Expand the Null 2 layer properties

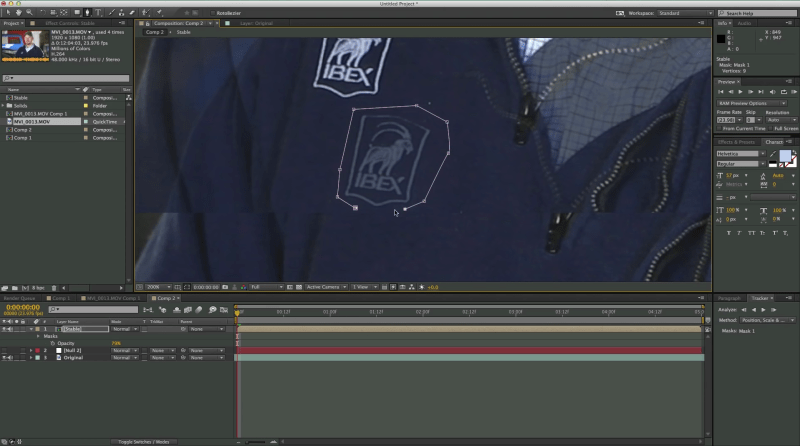coord(31,351)
